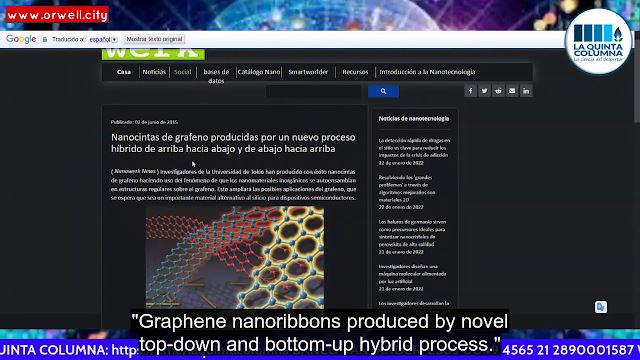640x360 pixels.
Task: Click the Twitter share icon
Action: coord(484,91)
